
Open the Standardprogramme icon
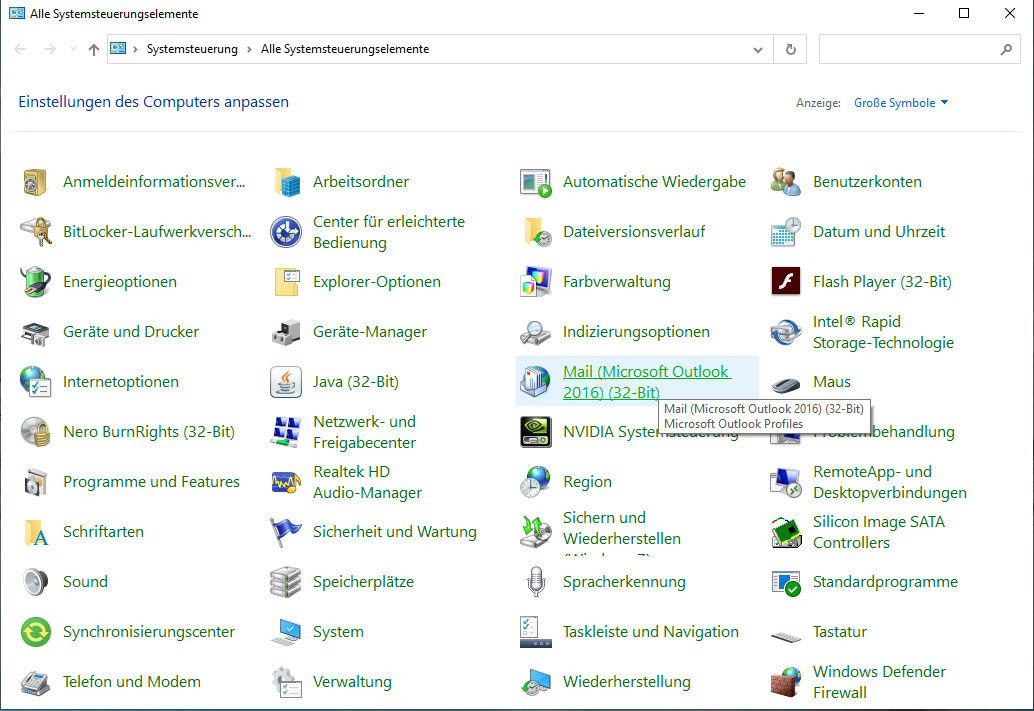click(x=785, y=582)
